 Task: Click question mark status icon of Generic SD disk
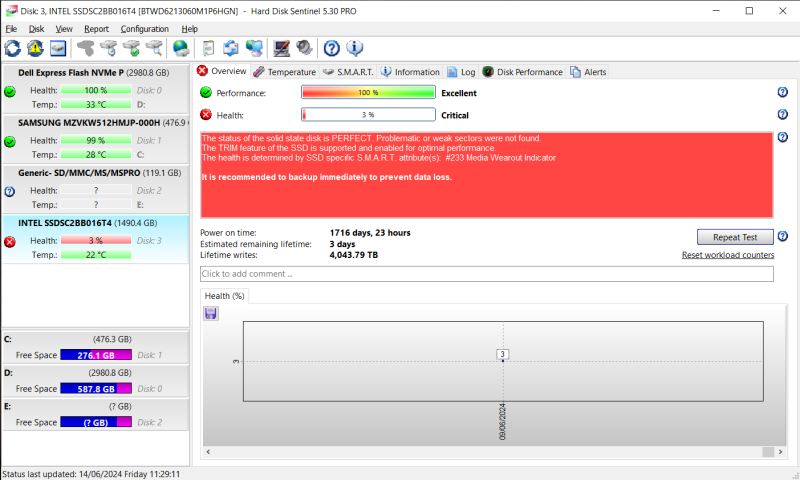(10, 192)
